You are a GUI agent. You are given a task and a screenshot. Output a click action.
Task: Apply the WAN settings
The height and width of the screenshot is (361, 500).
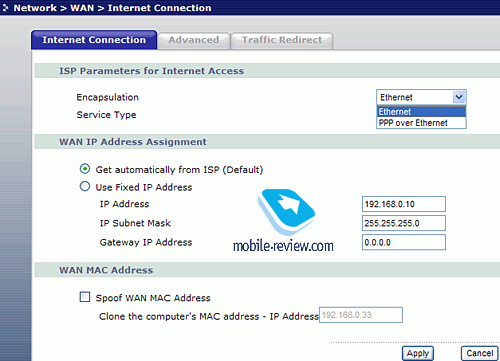pos(418,353)
